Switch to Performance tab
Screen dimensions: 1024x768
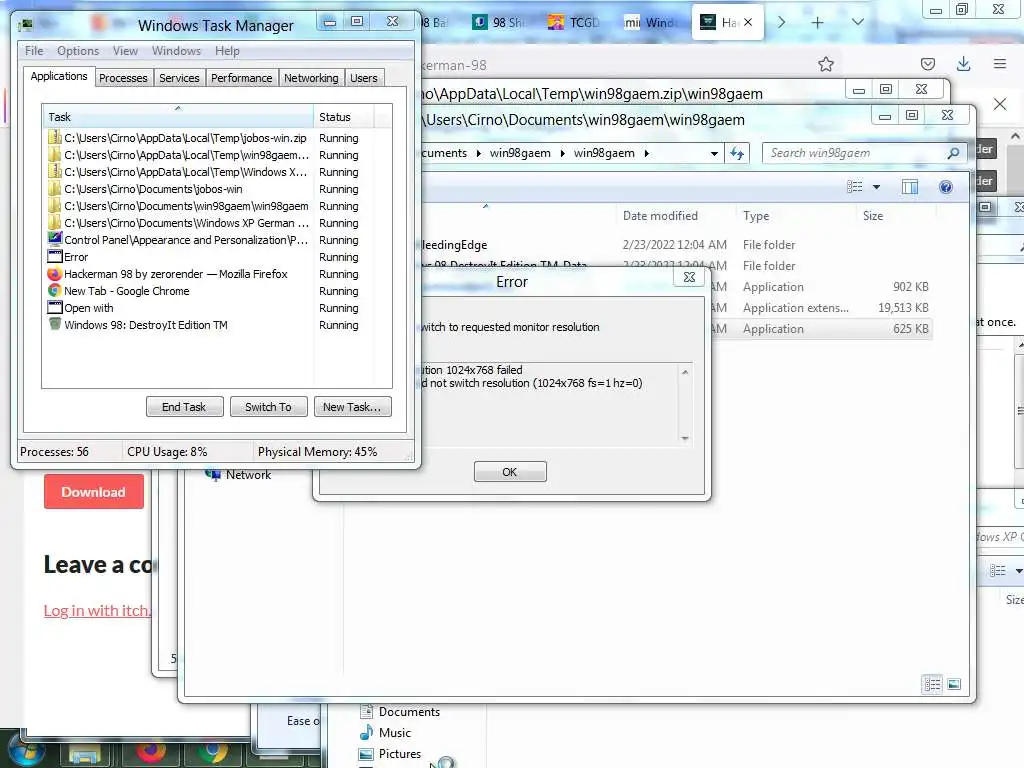point(241,78)
